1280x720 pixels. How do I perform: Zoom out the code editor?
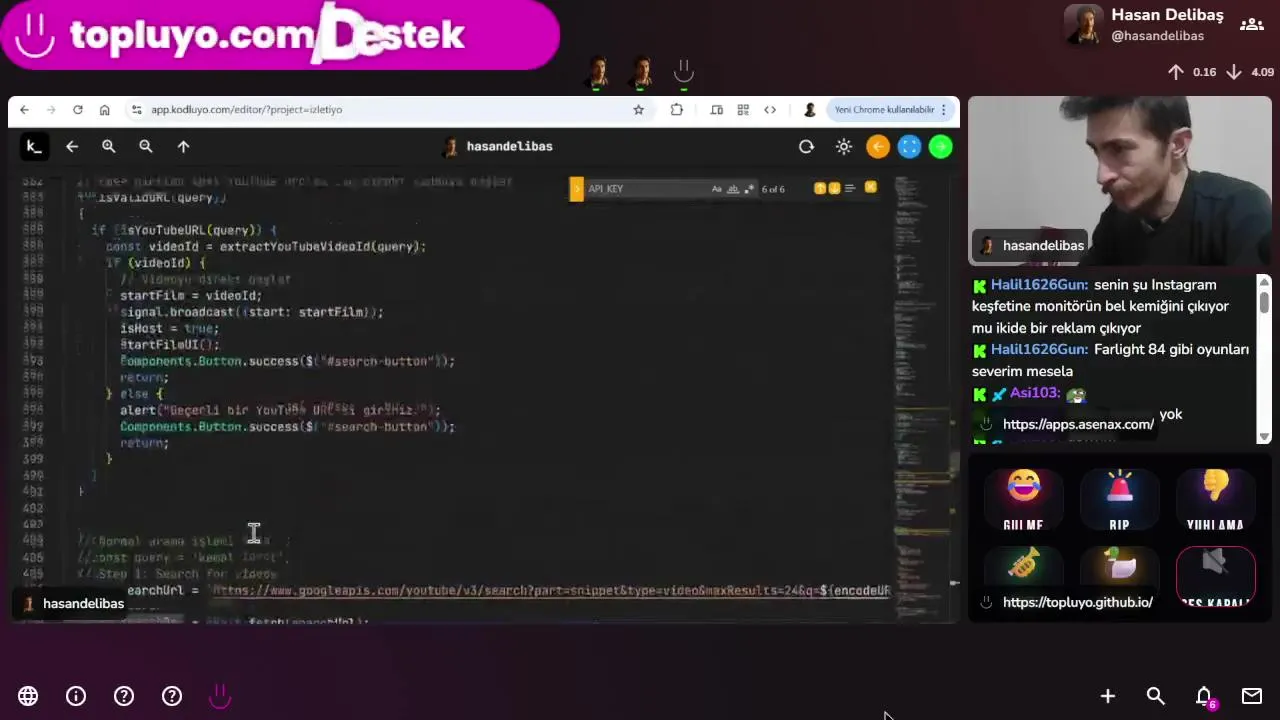tap(146, 147)
